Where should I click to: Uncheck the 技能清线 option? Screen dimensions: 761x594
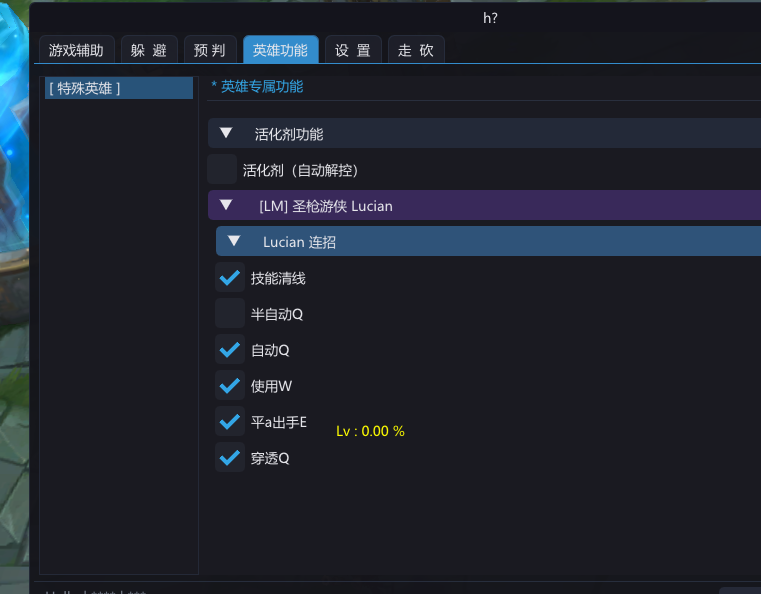point(230,278)
